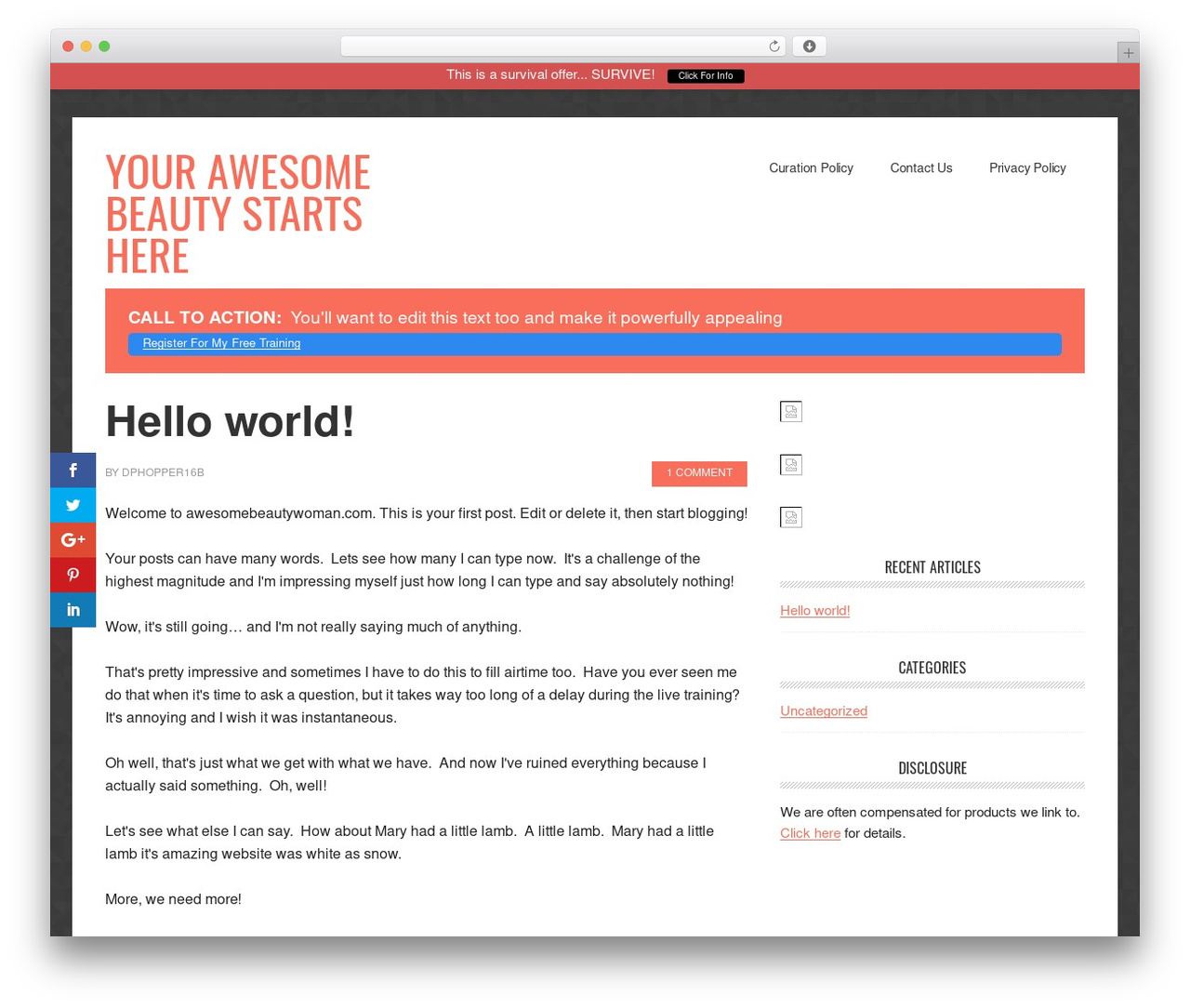This screenshot has width=1190, height=1008.
Task: Click the third broken sidebar image
Action: [x=791, y=517]
